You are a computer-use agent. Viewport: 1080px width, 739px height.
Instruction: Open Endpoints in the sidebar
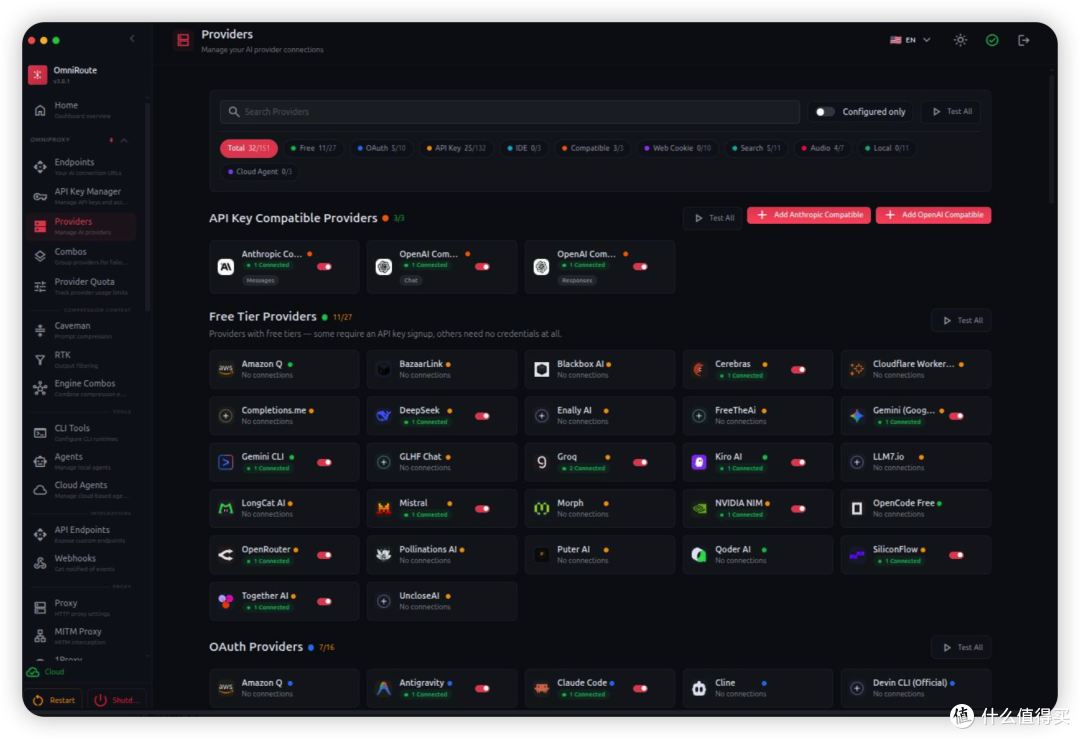(83, 167)
